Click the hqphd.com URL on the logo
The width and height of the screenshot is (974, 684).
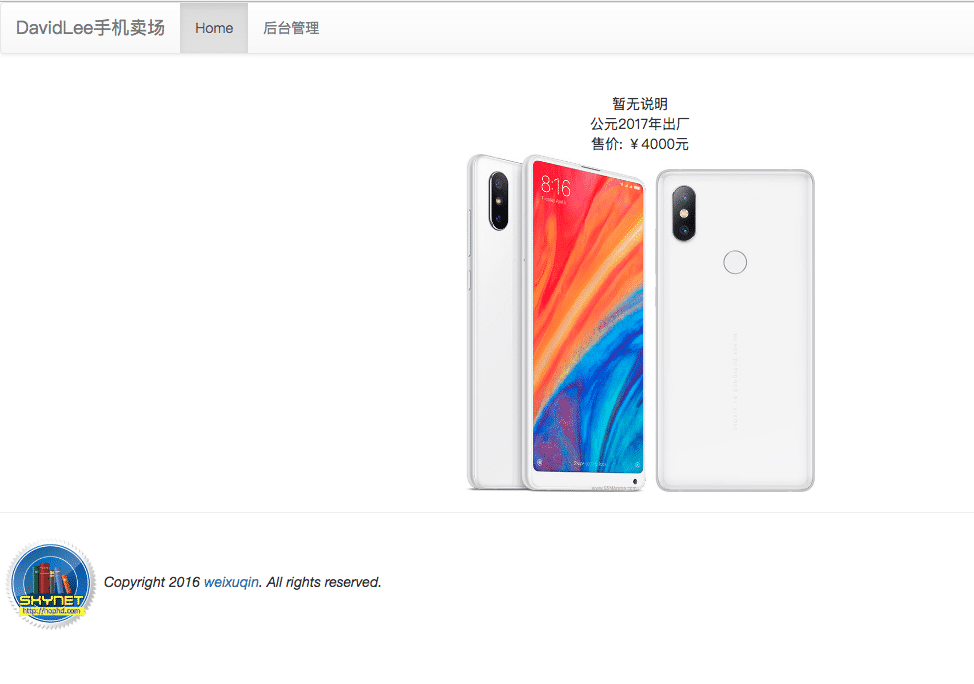click(51, 611)
